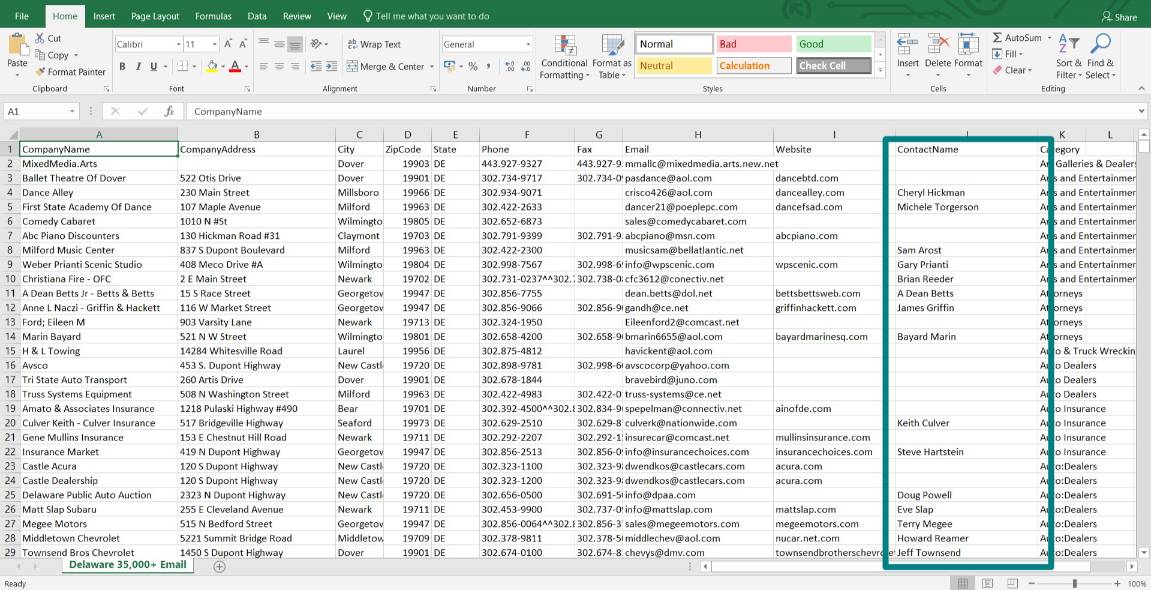Click the Fill Color bucket icon

pos(212,67)
